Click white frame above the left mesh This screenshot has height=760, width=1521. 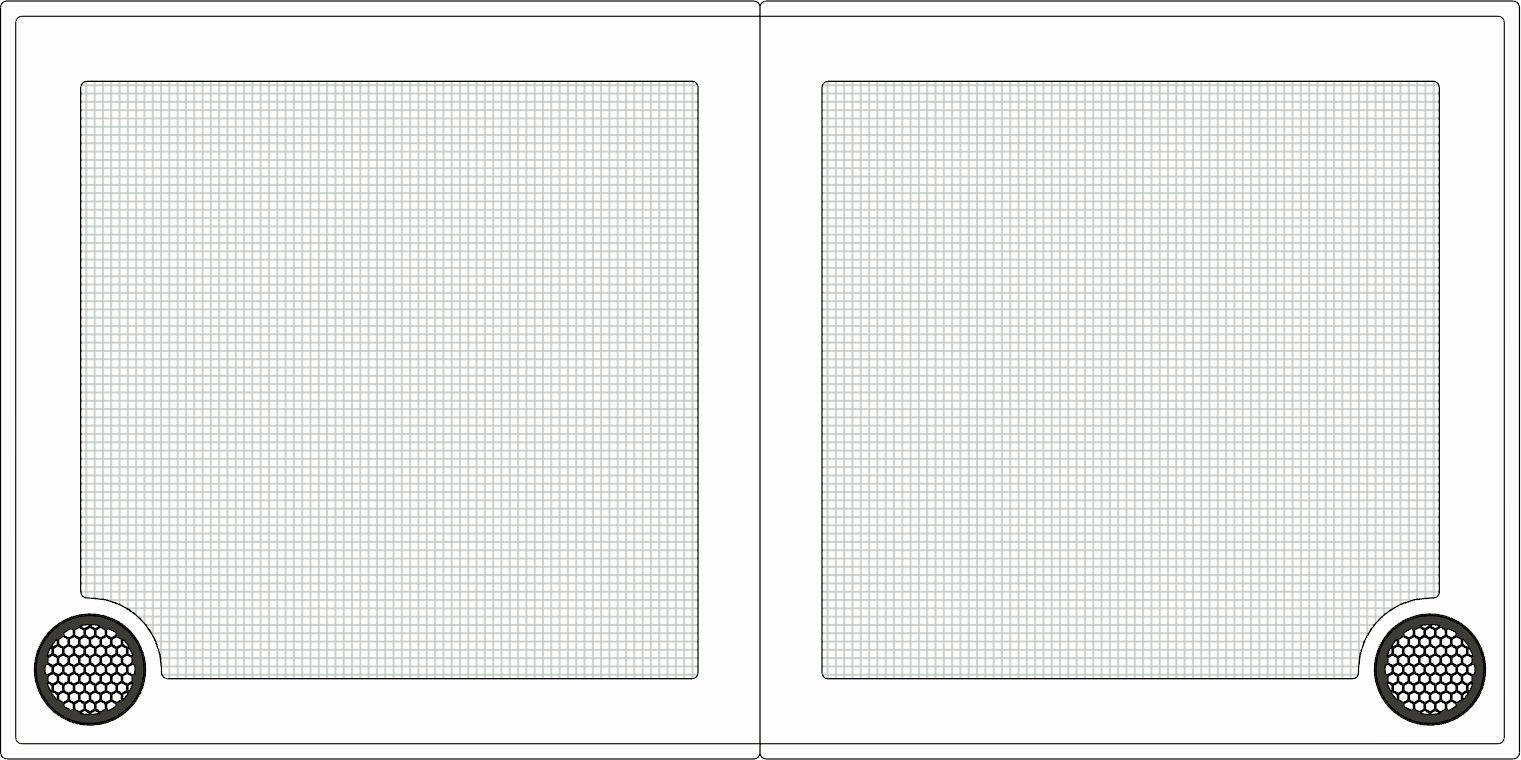pos(390,50)
